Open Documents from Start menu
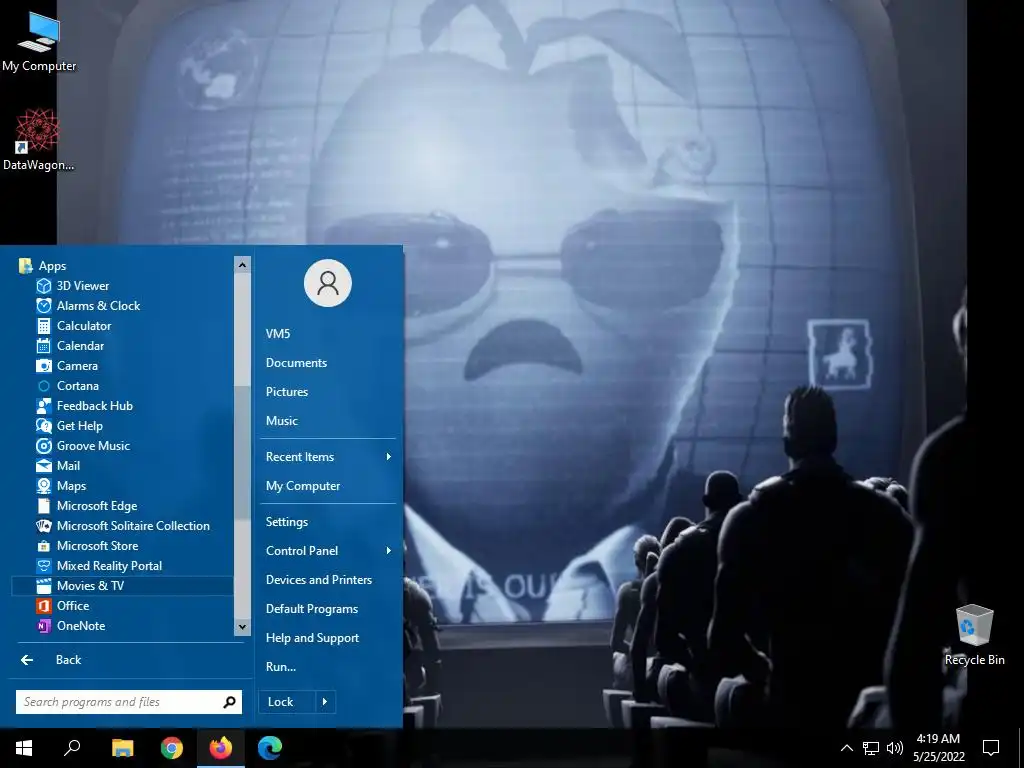 point(296,363)
